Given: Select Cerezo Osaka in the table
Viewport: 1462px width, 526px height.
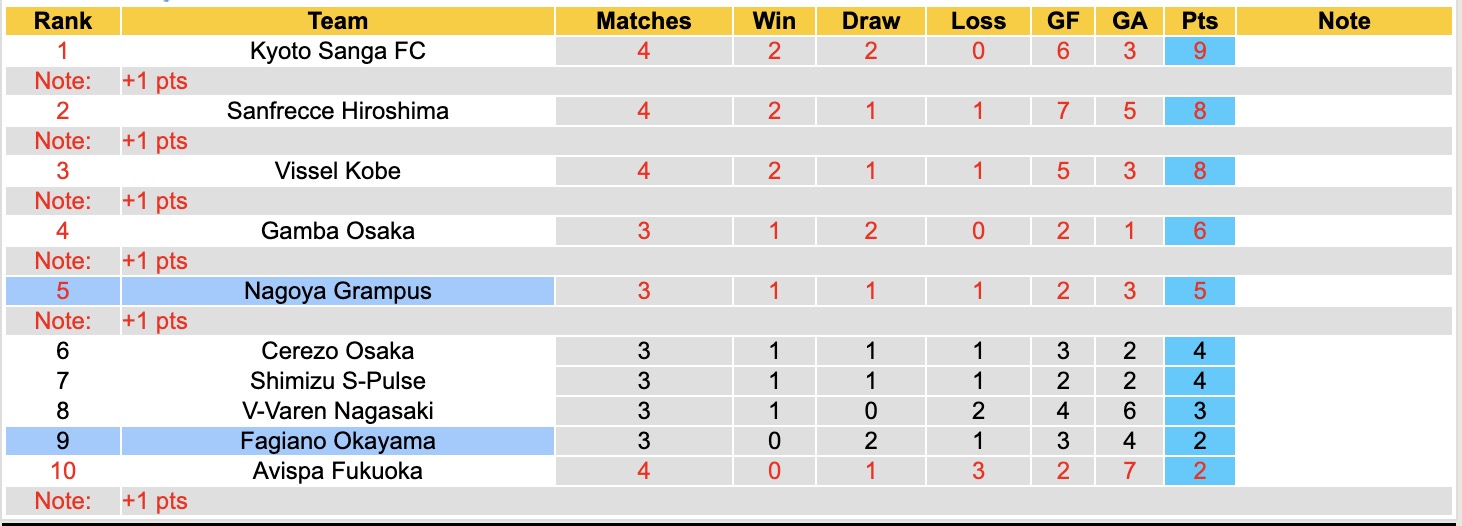Looking at the screenshot, I should tap(338, 351).
